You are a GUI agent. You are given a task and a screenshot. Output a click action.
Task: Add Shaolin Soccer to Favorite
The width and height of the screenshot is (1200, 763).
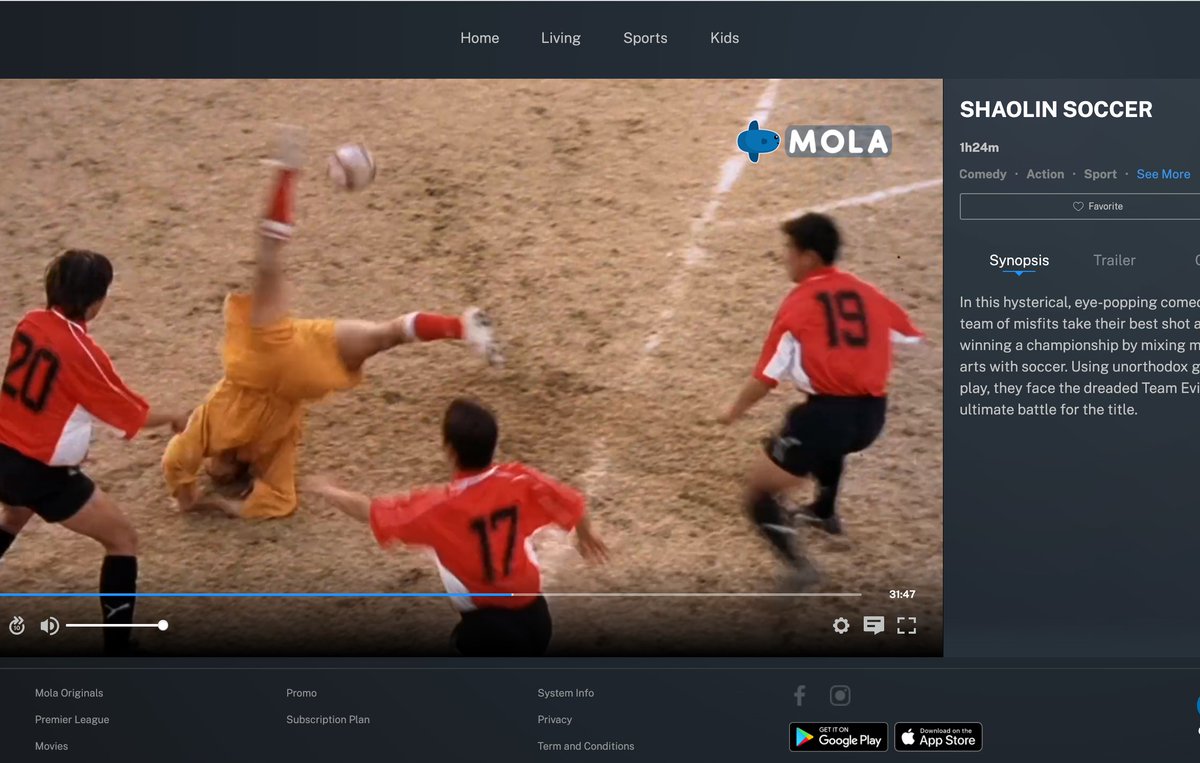point(1080,206)
